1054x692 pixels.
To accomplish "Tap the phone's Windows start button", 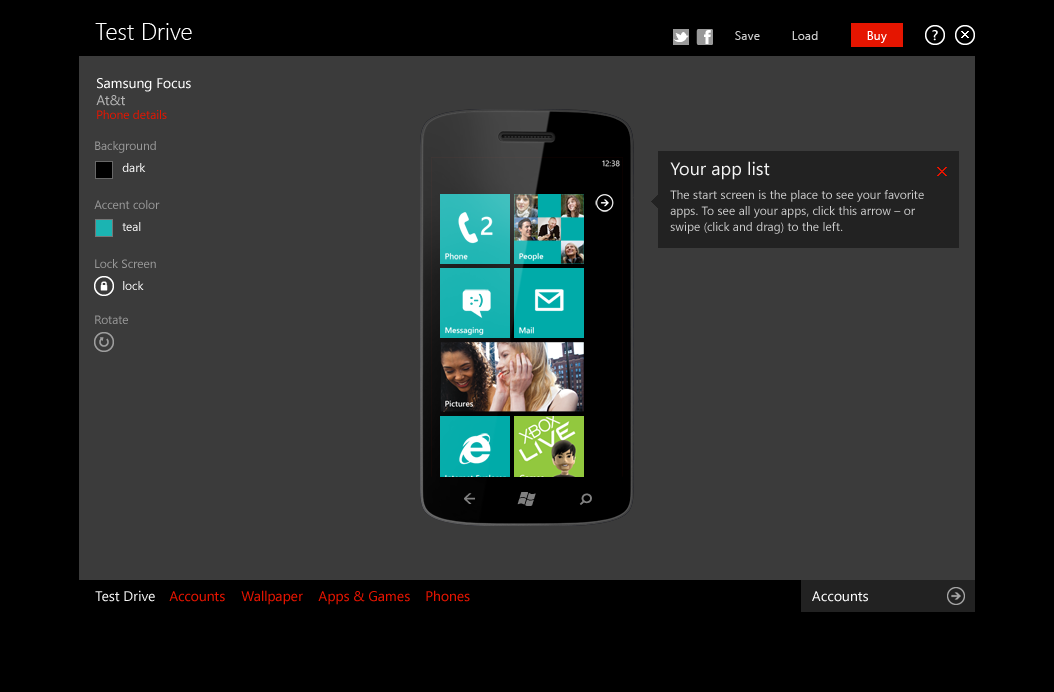I will (x=526, y=498).
